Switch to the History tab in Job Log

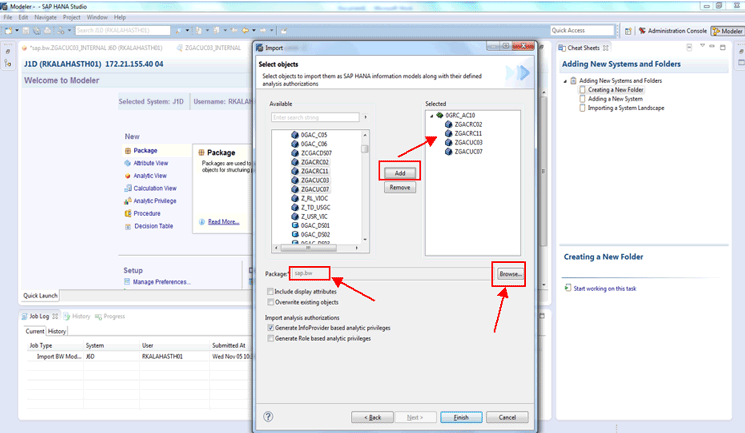[x=57, y=331]
